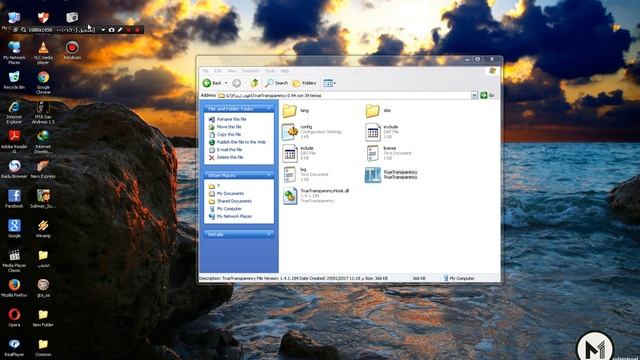Launch Internet Explorer from the desktop
This screenshot has width=640, height=360.
coord(14,112)
